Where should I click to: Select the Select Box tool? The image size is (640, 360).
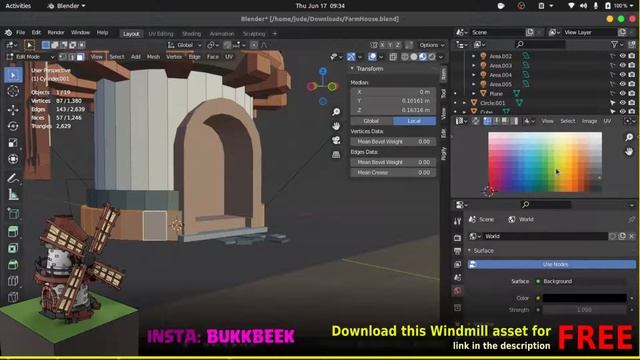click(13, 75)
